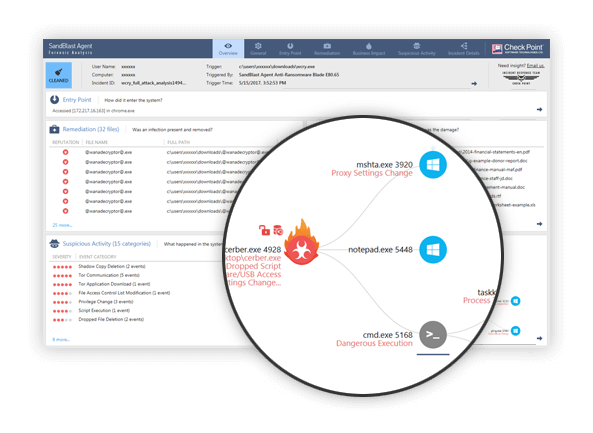The image size is (593, 433).
Task: Select the Business Impact tab
Action: 369,49
